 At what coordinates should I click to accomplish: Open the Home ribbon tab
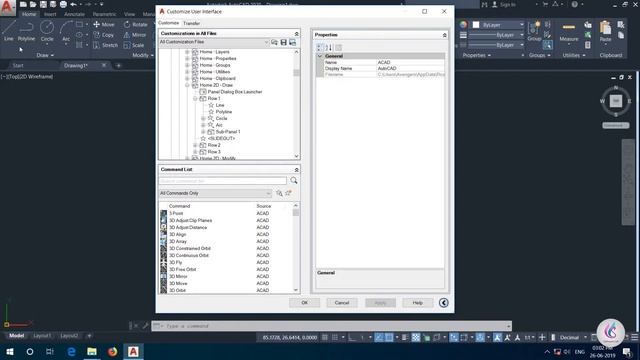pyautogui.click(x=29, y=14)
